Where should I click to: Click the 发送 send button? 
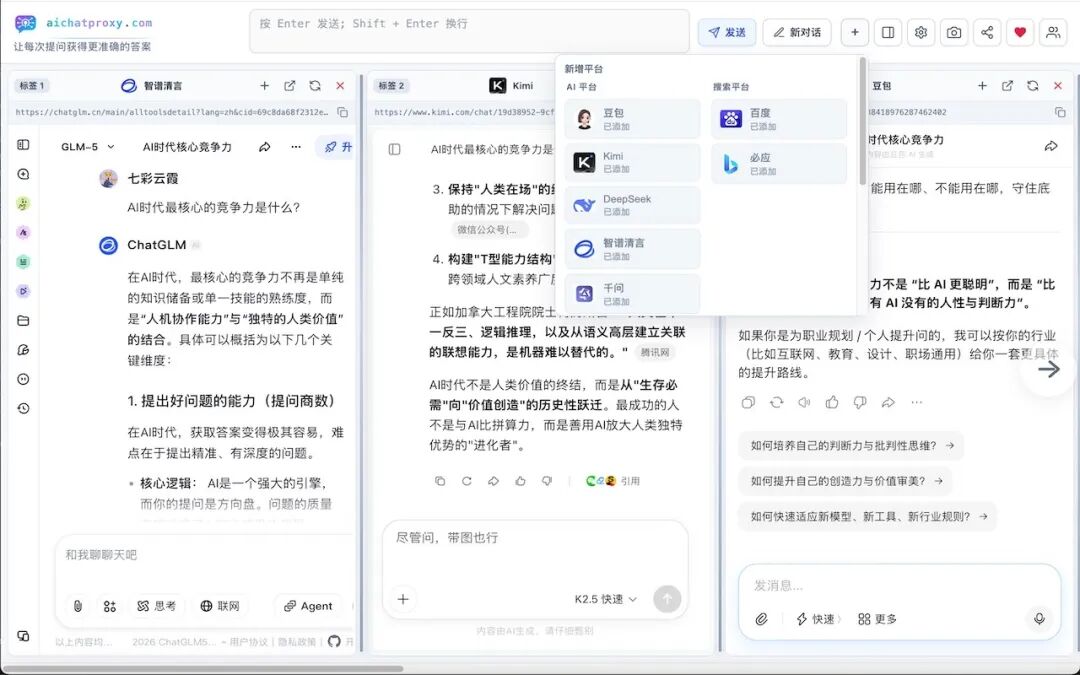tap(727, 32)
